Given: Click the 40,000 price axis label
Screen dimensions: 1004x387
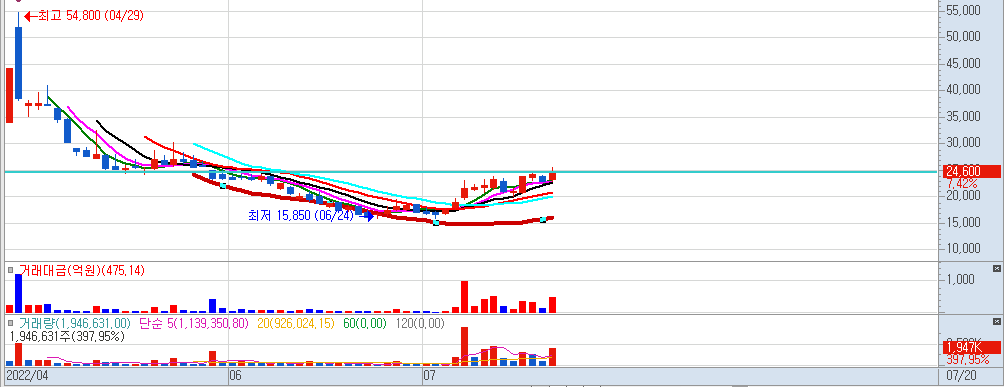Looking at the screenshot, I should [x=963, y=90].
